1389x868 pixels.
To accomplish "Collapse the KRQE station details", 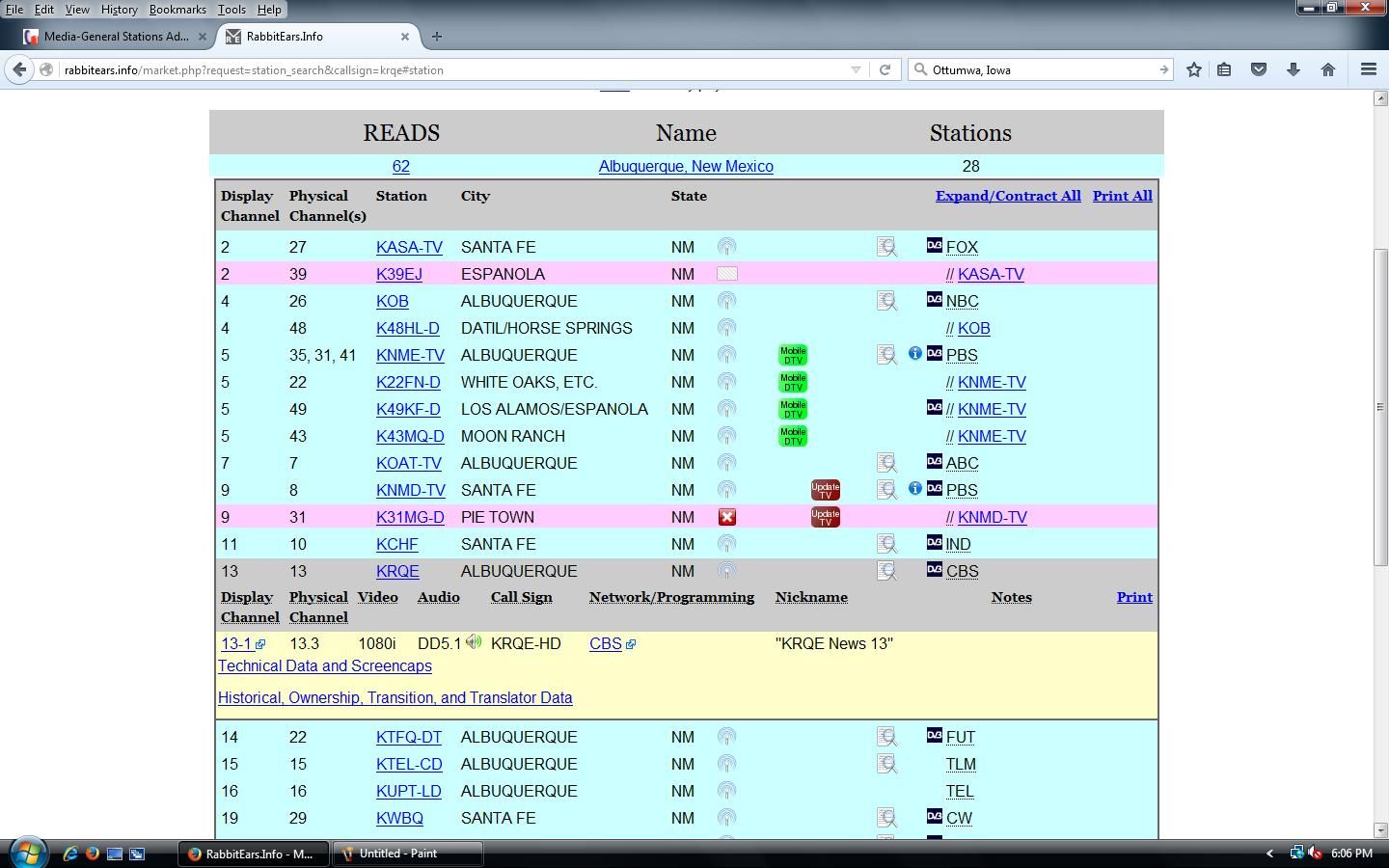I will pos(397,571).
